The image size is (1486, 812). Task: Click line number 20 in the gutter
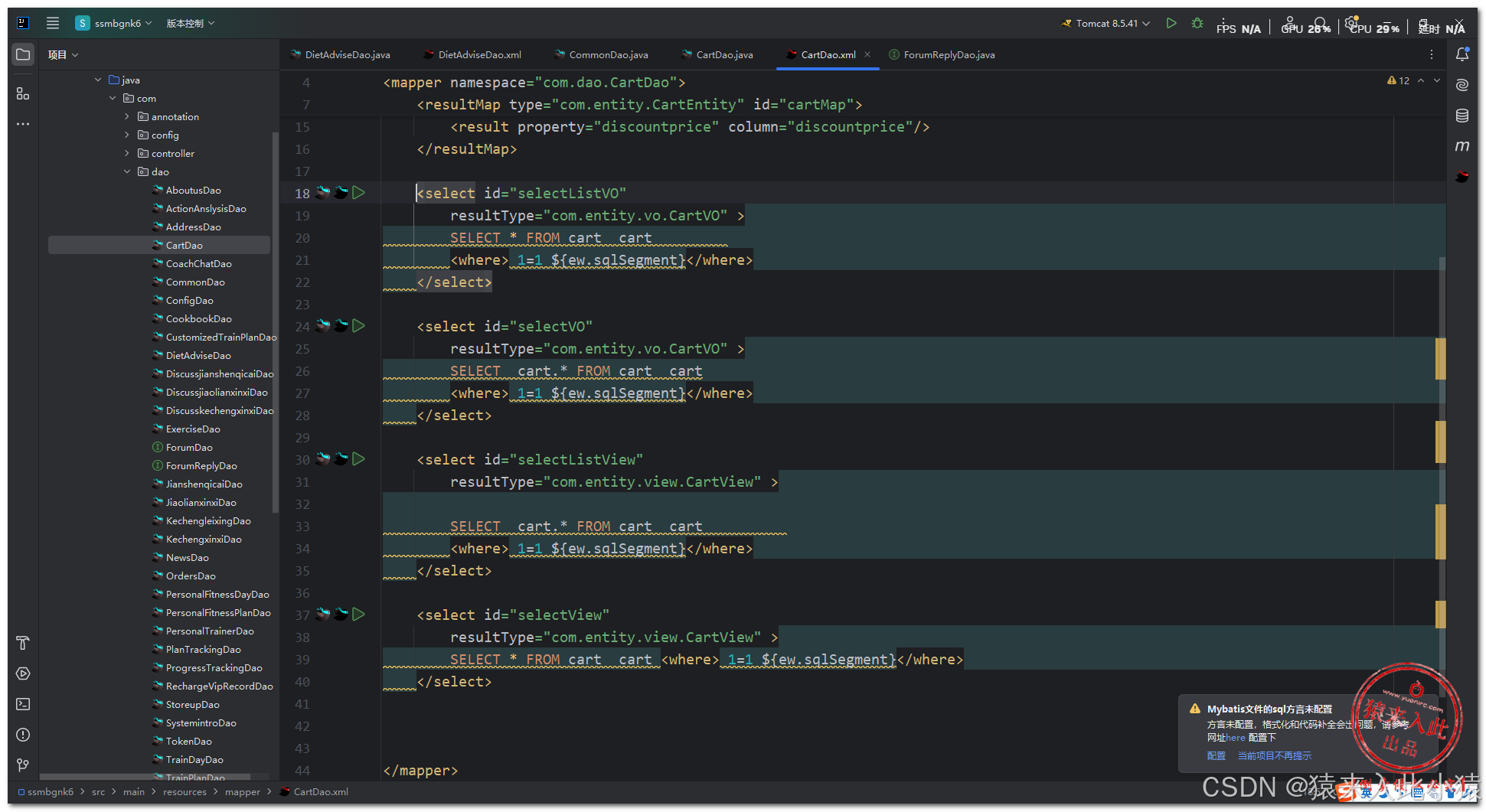tap(302, 238)
